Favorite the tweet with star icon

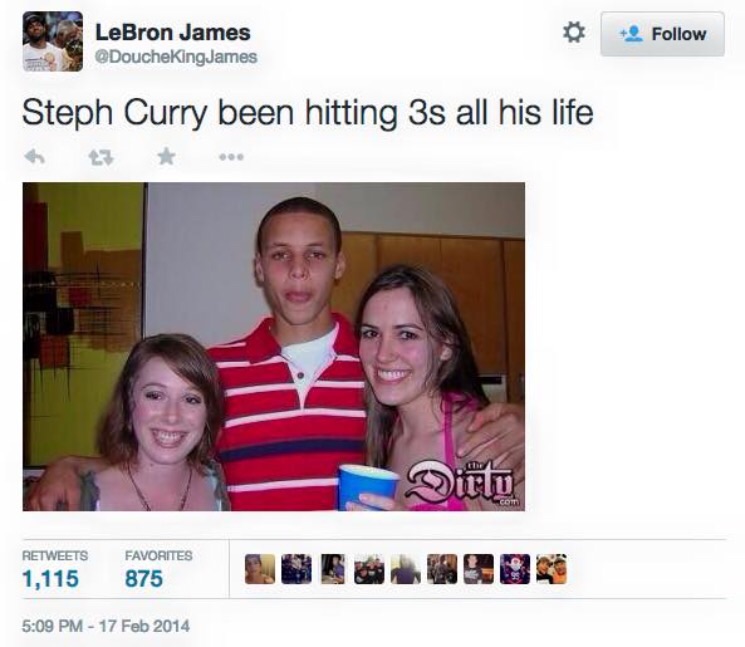[166, 156]
